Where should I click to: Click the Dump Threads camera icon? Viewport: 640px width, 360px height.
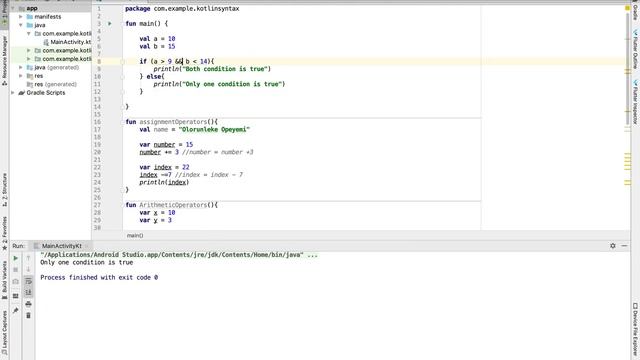point(16,282)
